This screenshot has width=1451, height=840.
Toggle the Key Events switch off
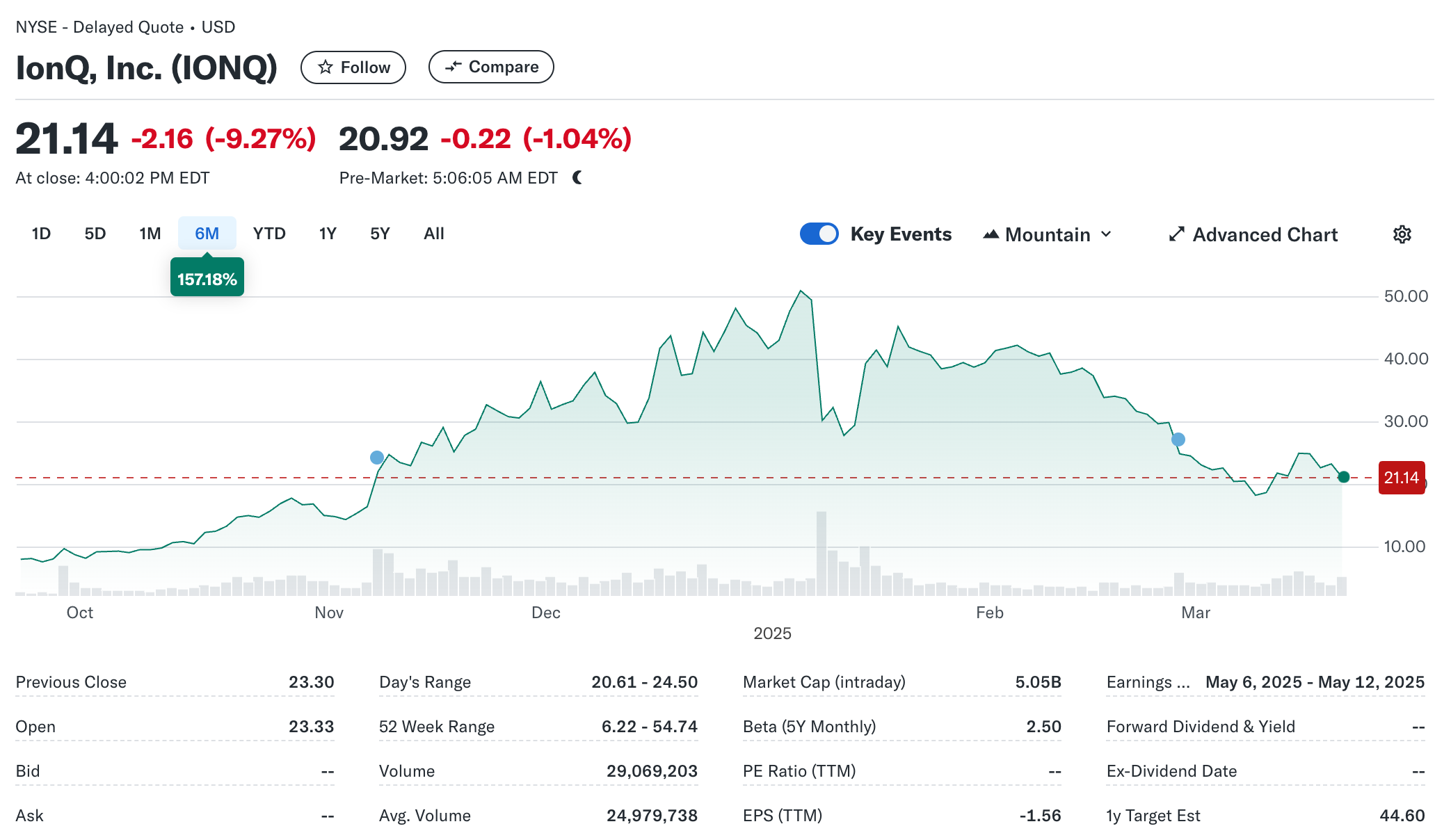click(x=819, y=234)
